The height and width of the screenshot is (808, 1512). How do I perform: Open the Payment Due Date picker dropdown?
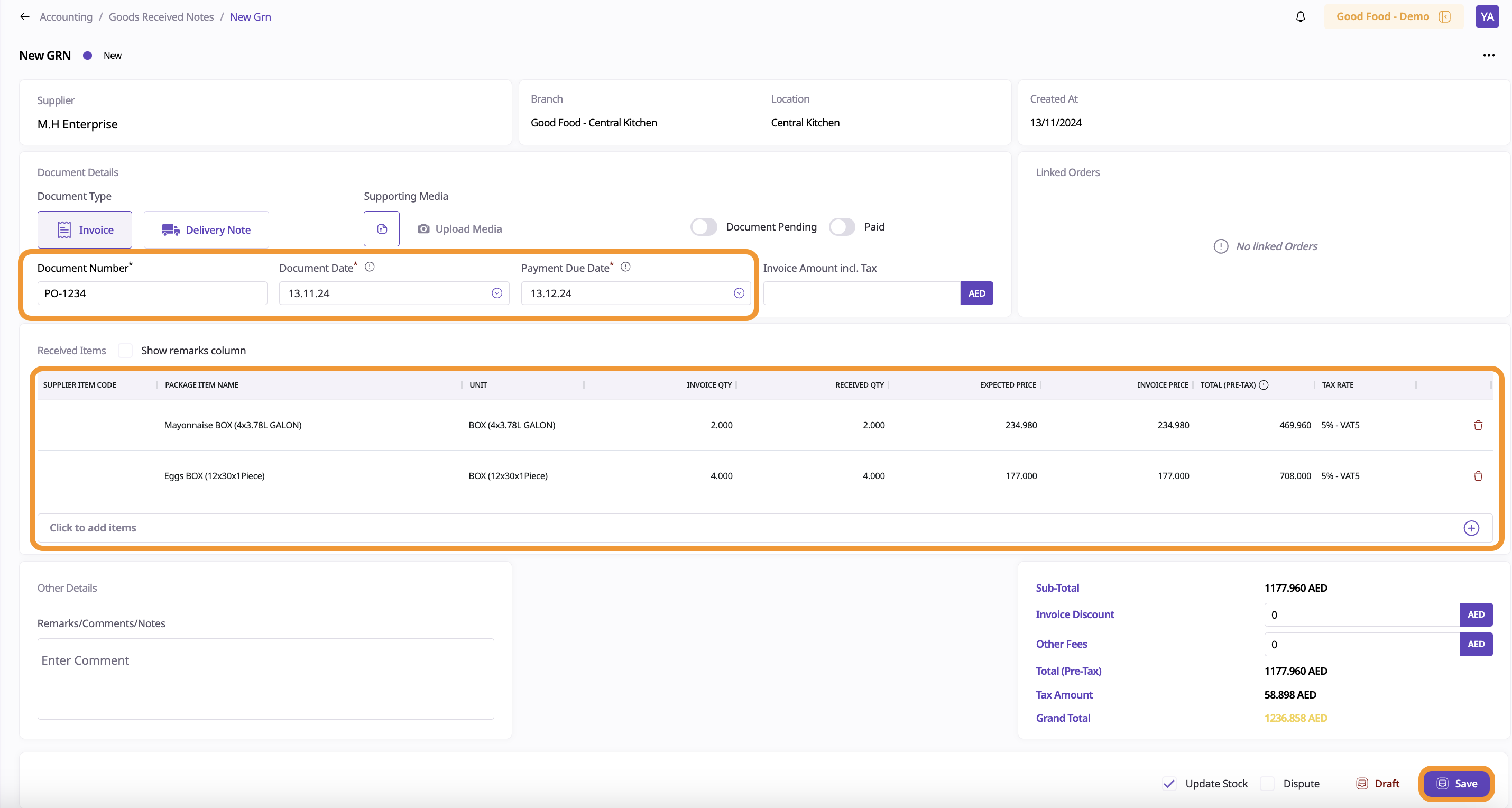739,293
